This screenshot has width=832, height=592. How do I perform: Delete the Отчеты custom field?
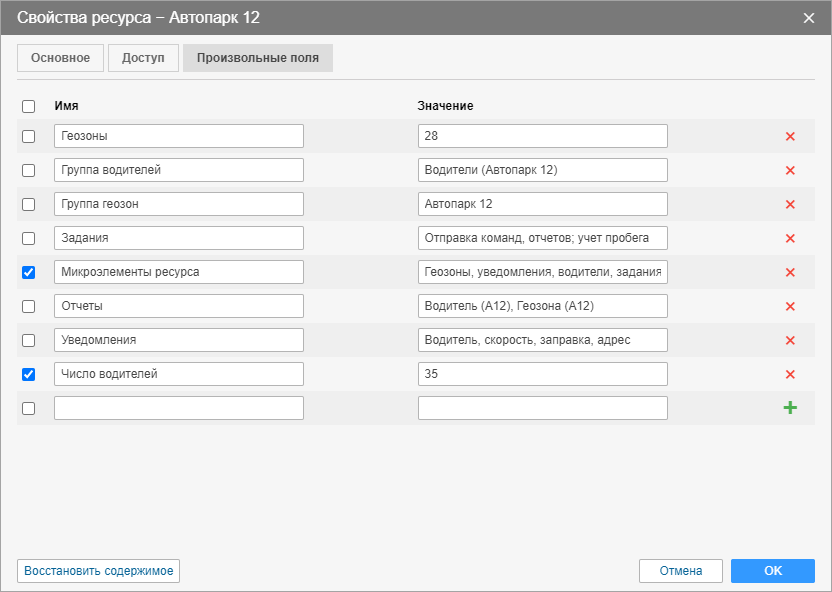click(x=790, y=306)
